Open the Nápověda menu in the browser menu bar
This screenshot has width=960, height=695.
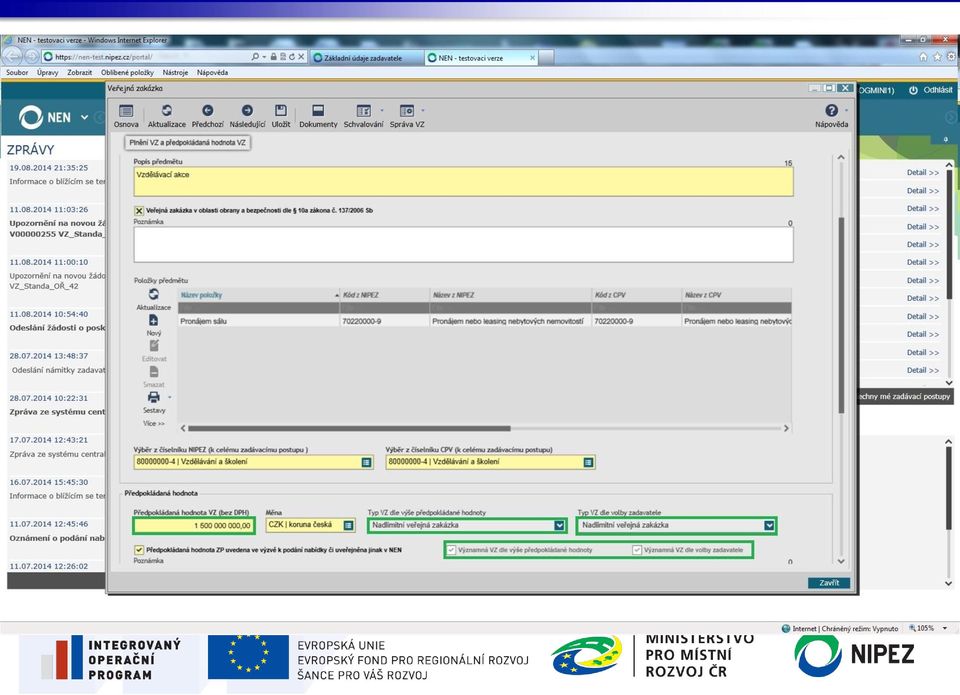coord(212,72)
